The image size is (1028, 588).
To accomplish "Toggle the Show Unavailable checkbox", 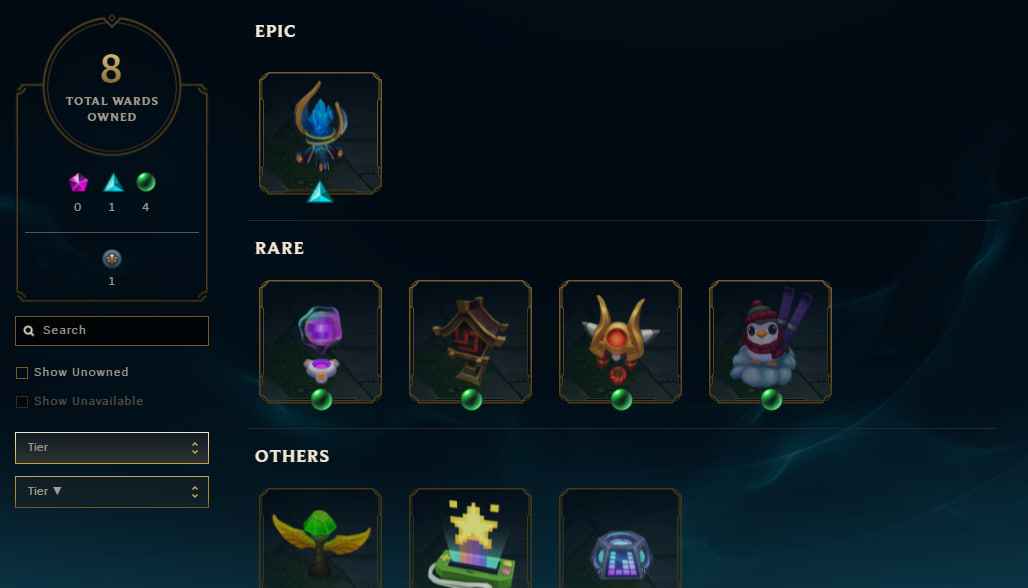I will click(22, 402).
